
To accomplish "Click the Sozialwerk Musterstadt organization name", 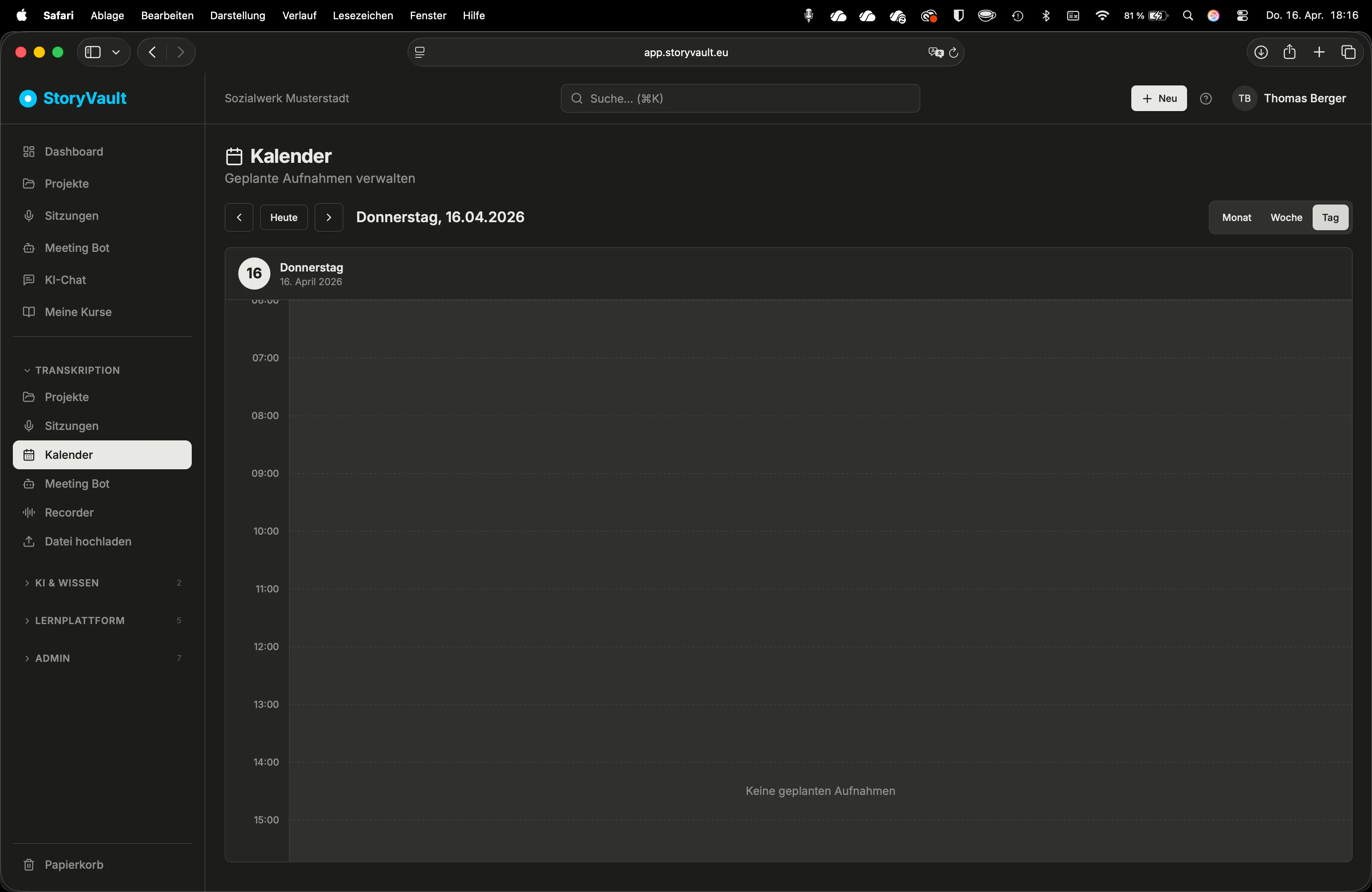I will click(x=286, y=99).
